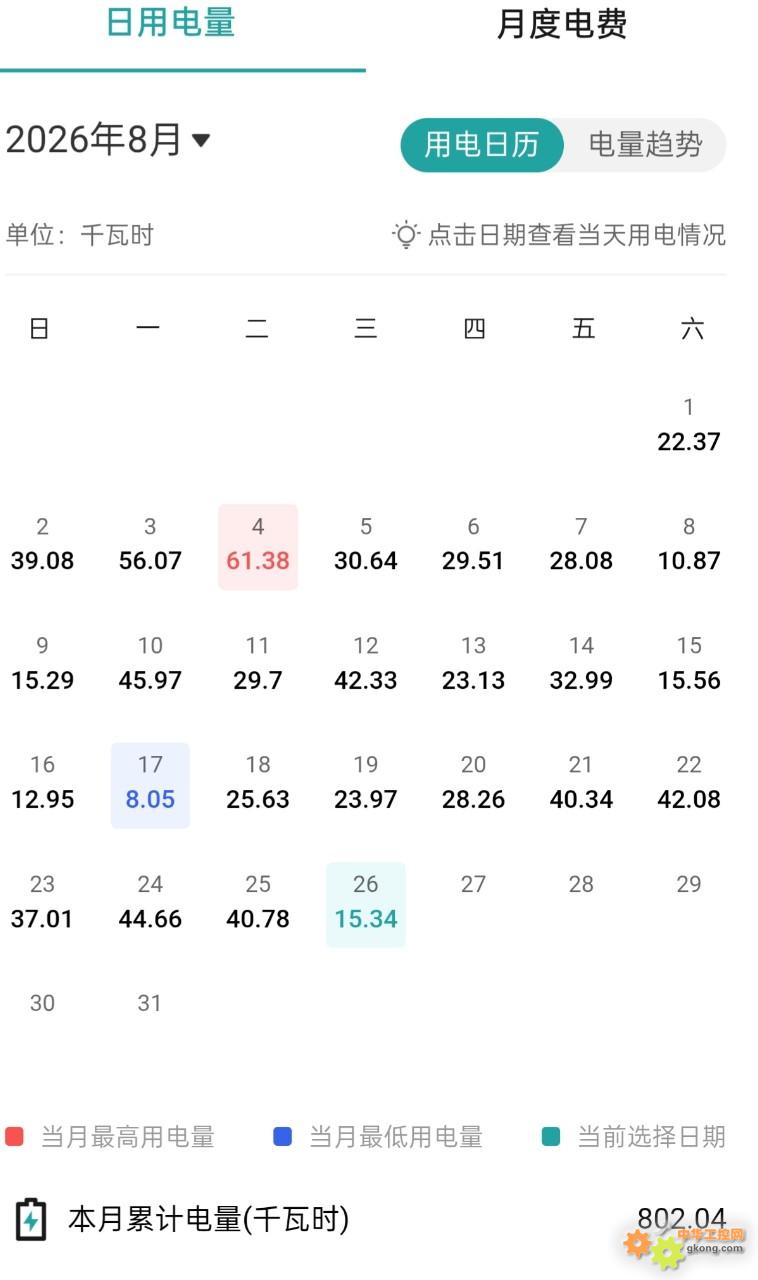The height and width of the screenshot is (1280, 758).
Task: Open the month dropdown arrow
Action: tap(201, 140)
